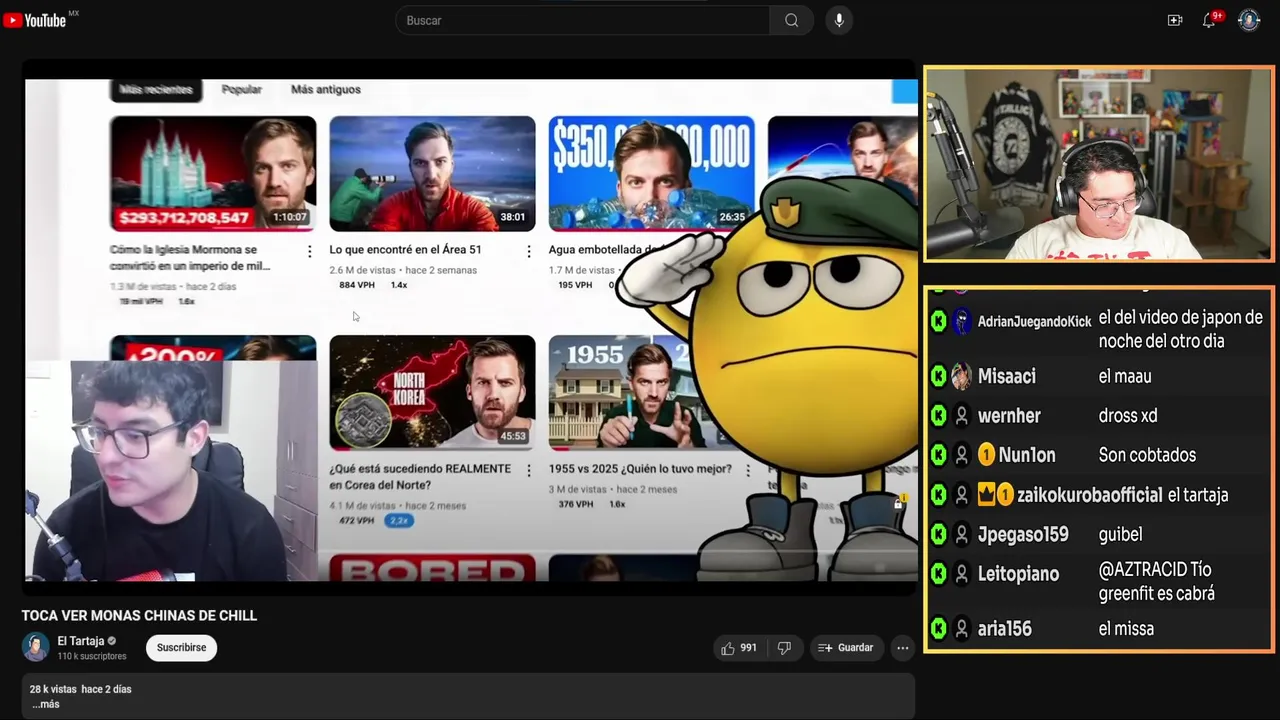Click the 110 k suscriptores text

tap(92, 657)
